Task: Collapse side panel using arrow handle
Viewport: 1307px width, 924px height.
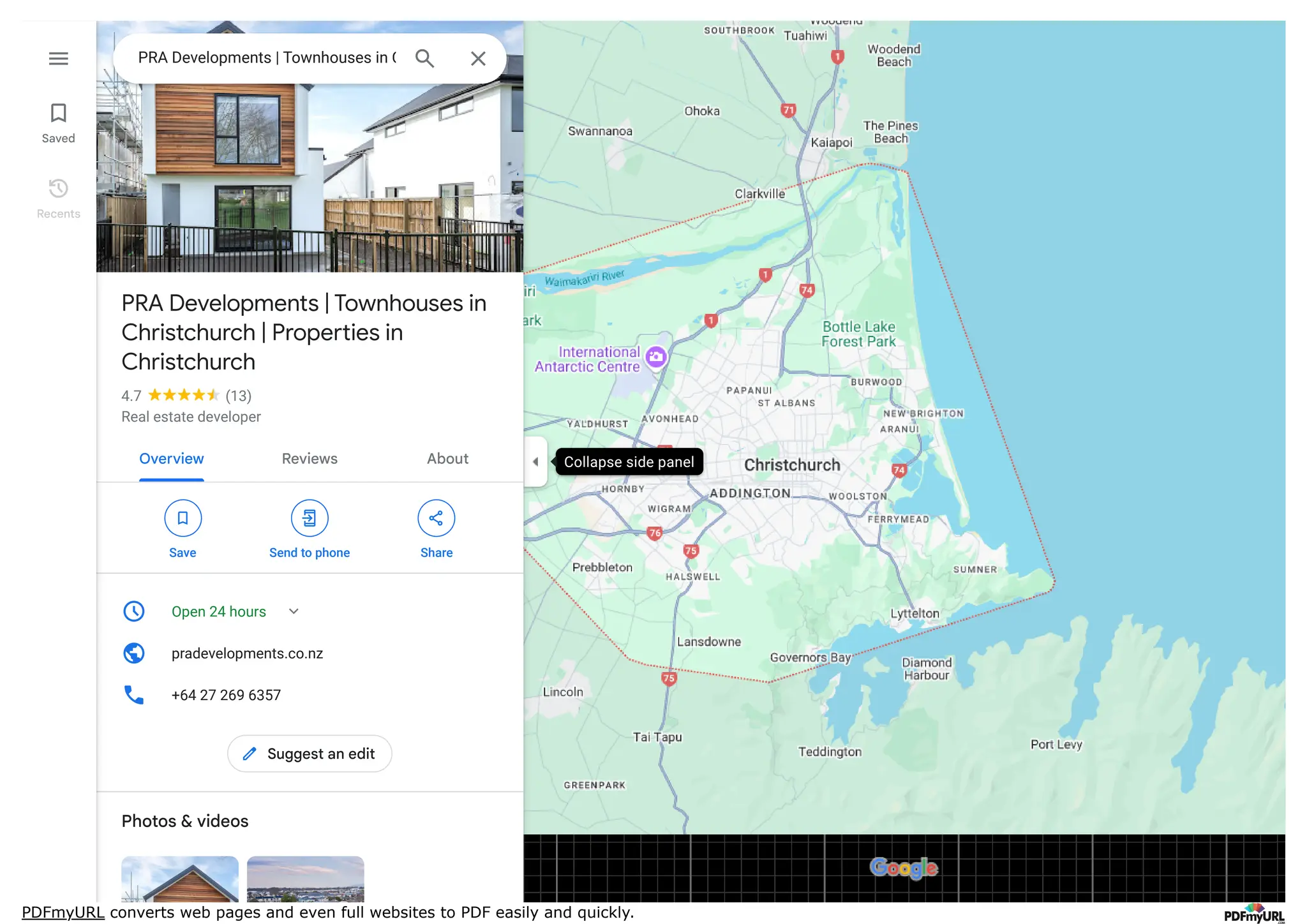Action: pyautogui.click(x=535, y=461)
